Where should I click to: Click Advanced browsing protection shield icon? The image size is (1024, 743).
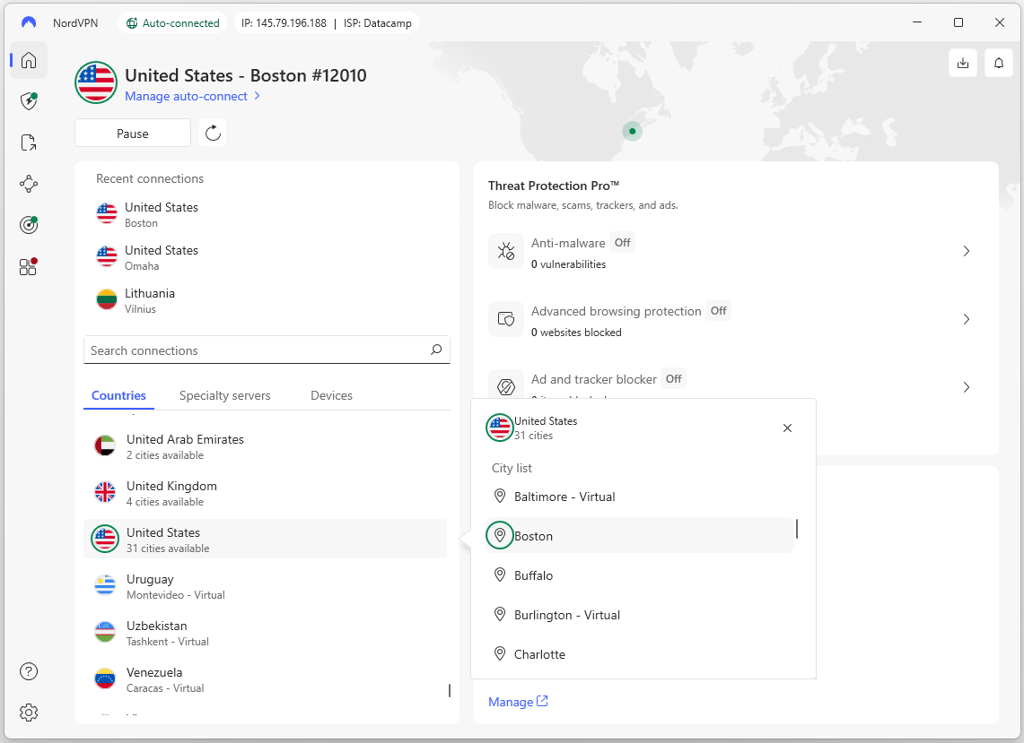coord(506,319)
